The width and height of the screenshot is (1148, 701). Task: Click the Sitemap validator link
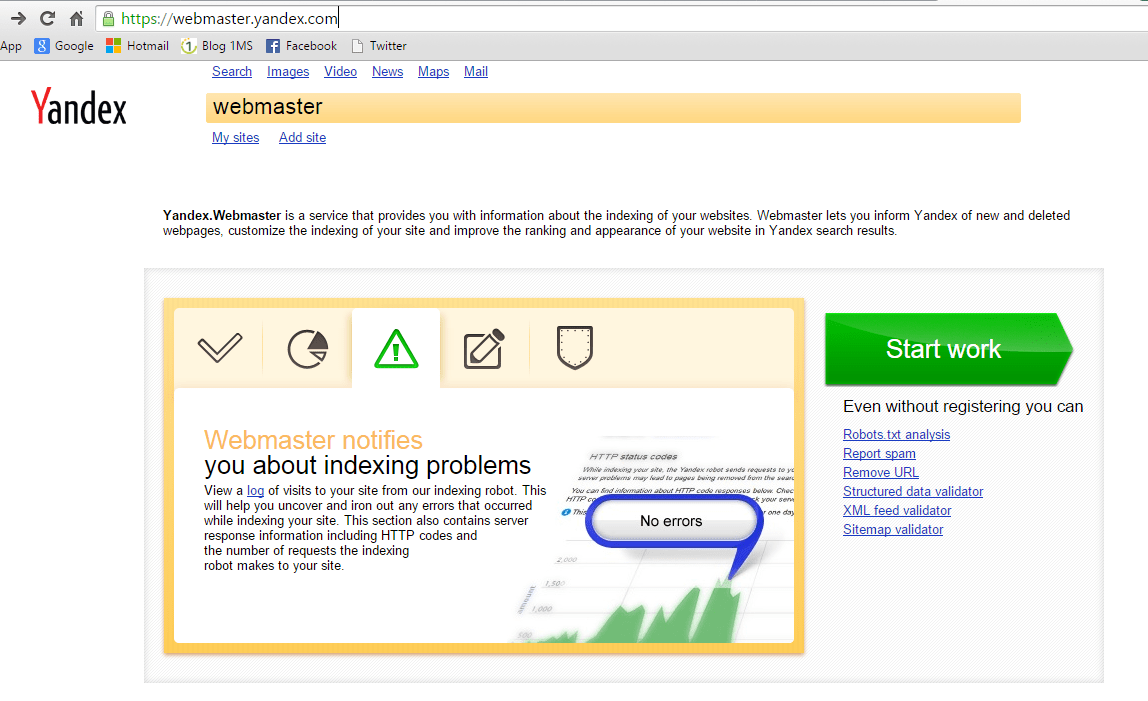click(x=893, y=530)
